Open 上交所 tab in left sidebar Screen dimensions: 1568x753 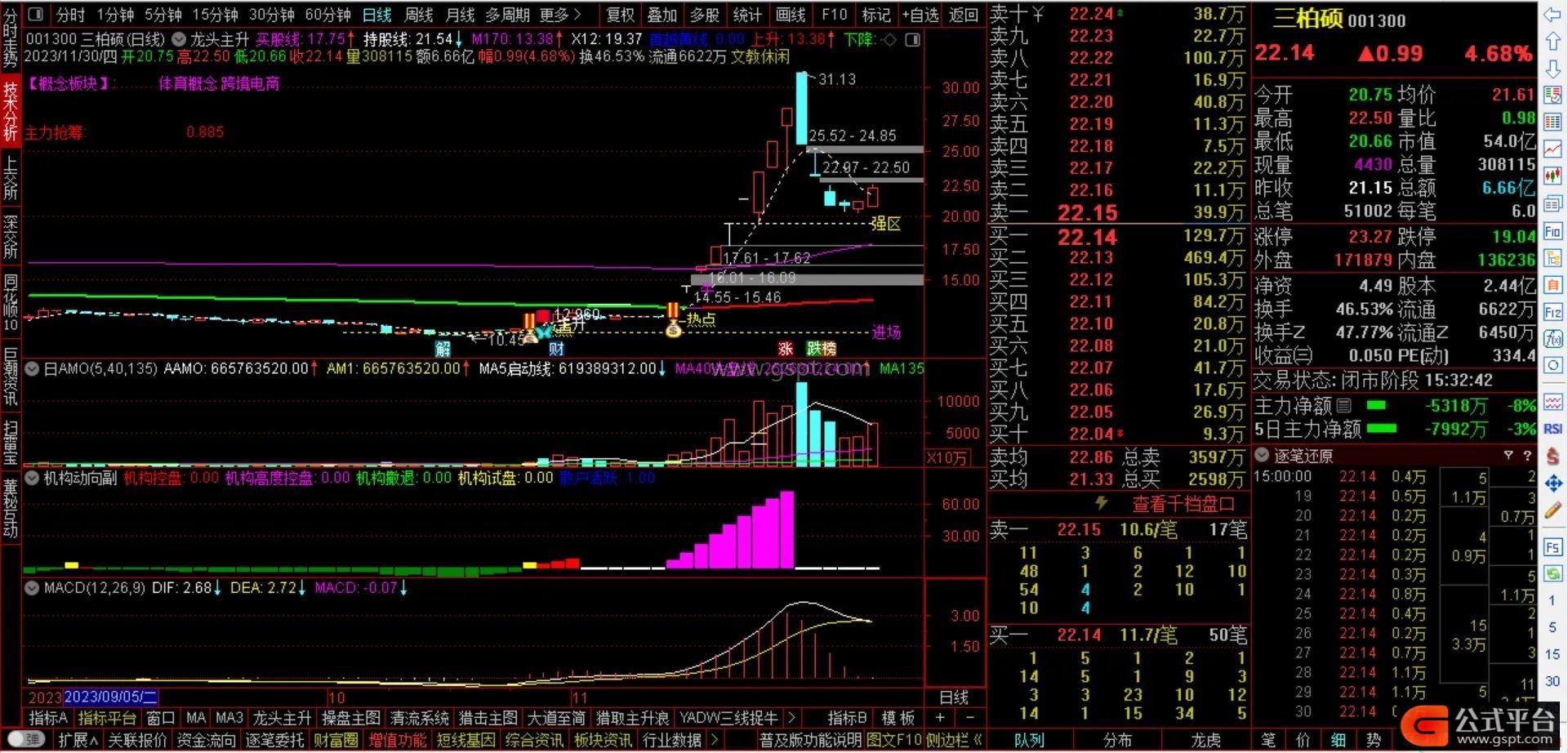click(10, 179)
